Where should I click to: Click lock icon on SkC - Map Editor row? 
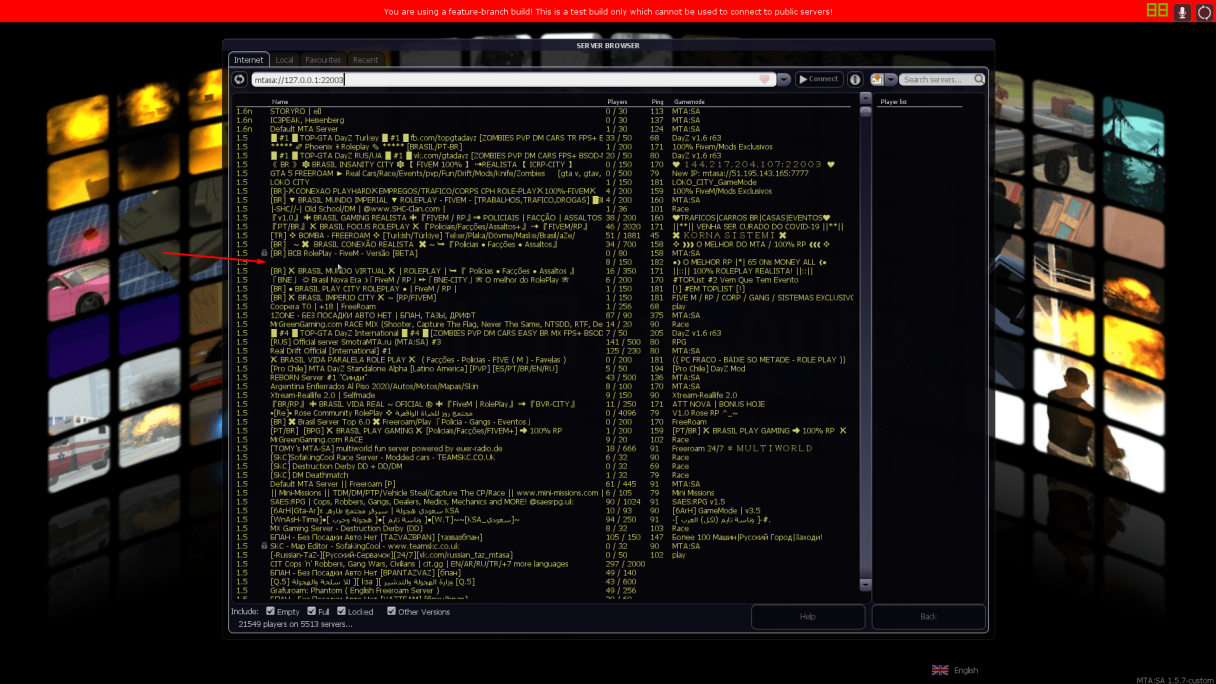pyautogui.click(x=264, y=546)
